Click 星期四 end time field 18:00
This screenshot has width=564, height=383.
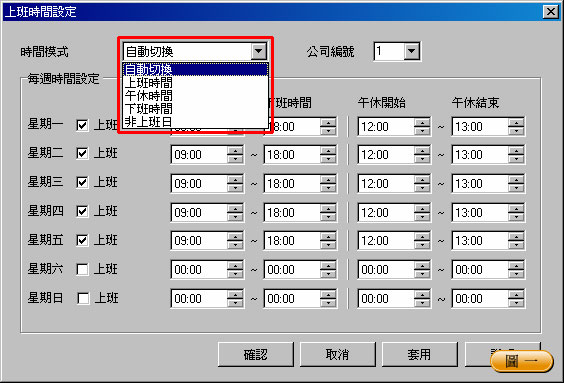pos(292,213)
